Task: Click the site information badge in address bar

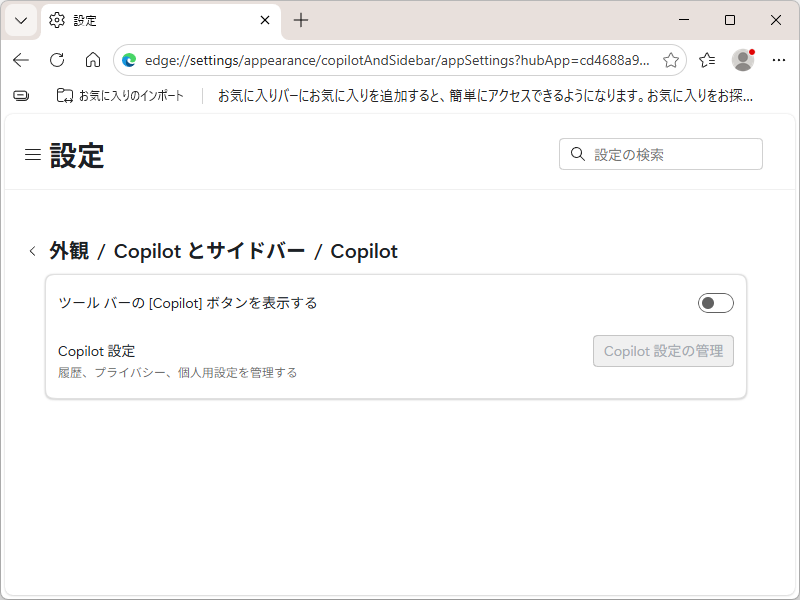Action: coord(129,60)
